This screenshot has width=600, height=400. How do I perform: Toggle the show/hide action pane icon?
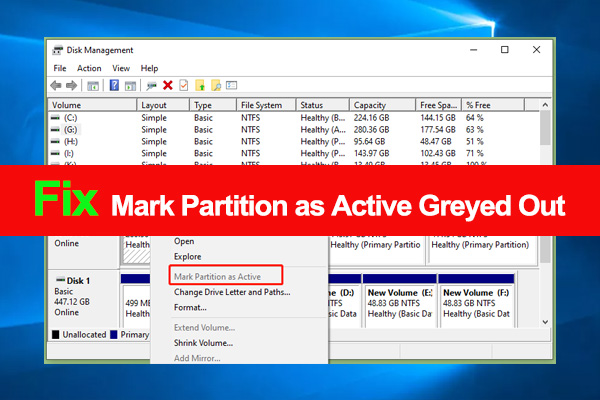point(130,86)
